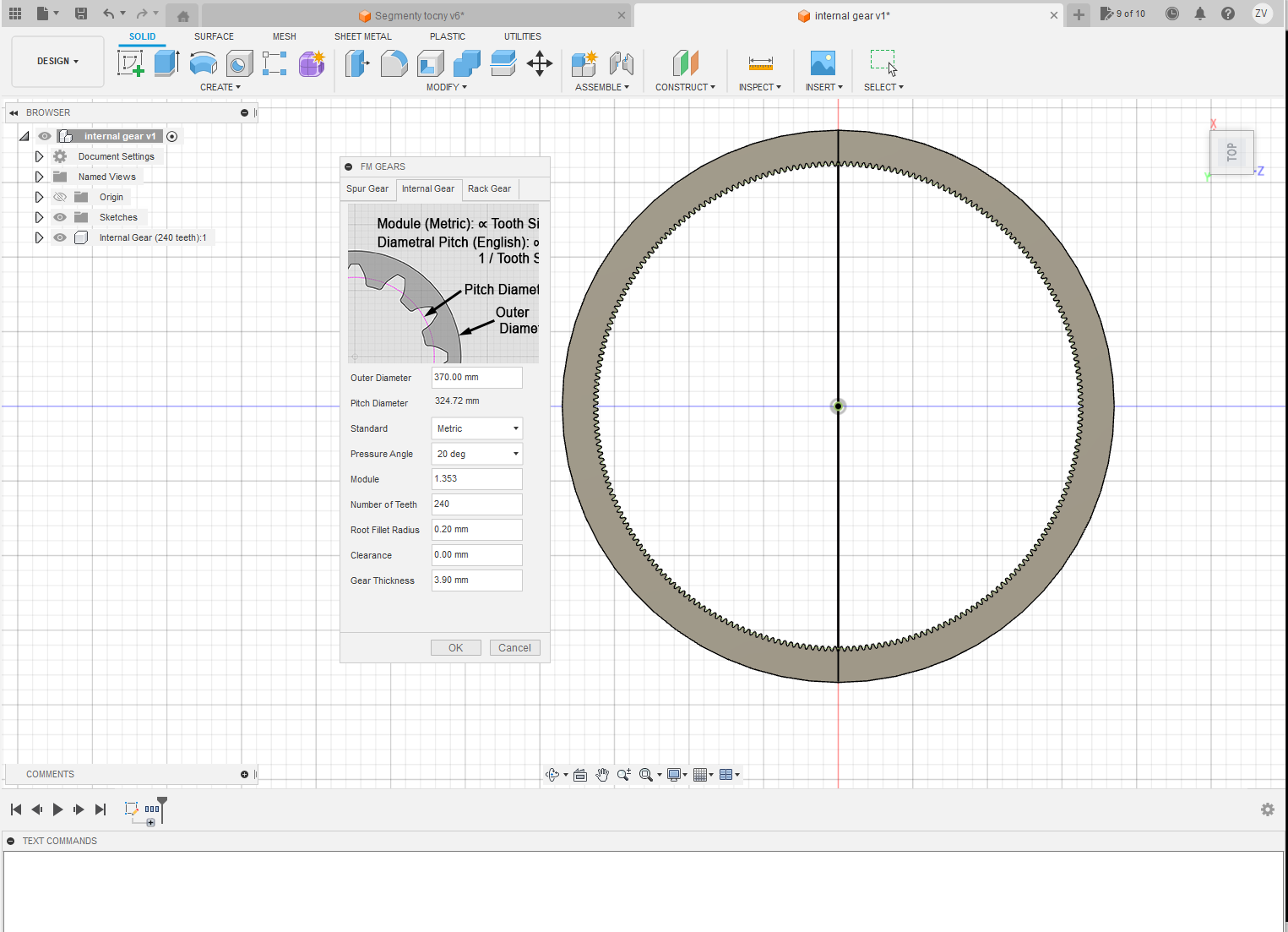Image resolution: width=1288 pixels, height=932 pixels.
Task: Click the Create Sketch tool icon
Action: pos(130,63)
